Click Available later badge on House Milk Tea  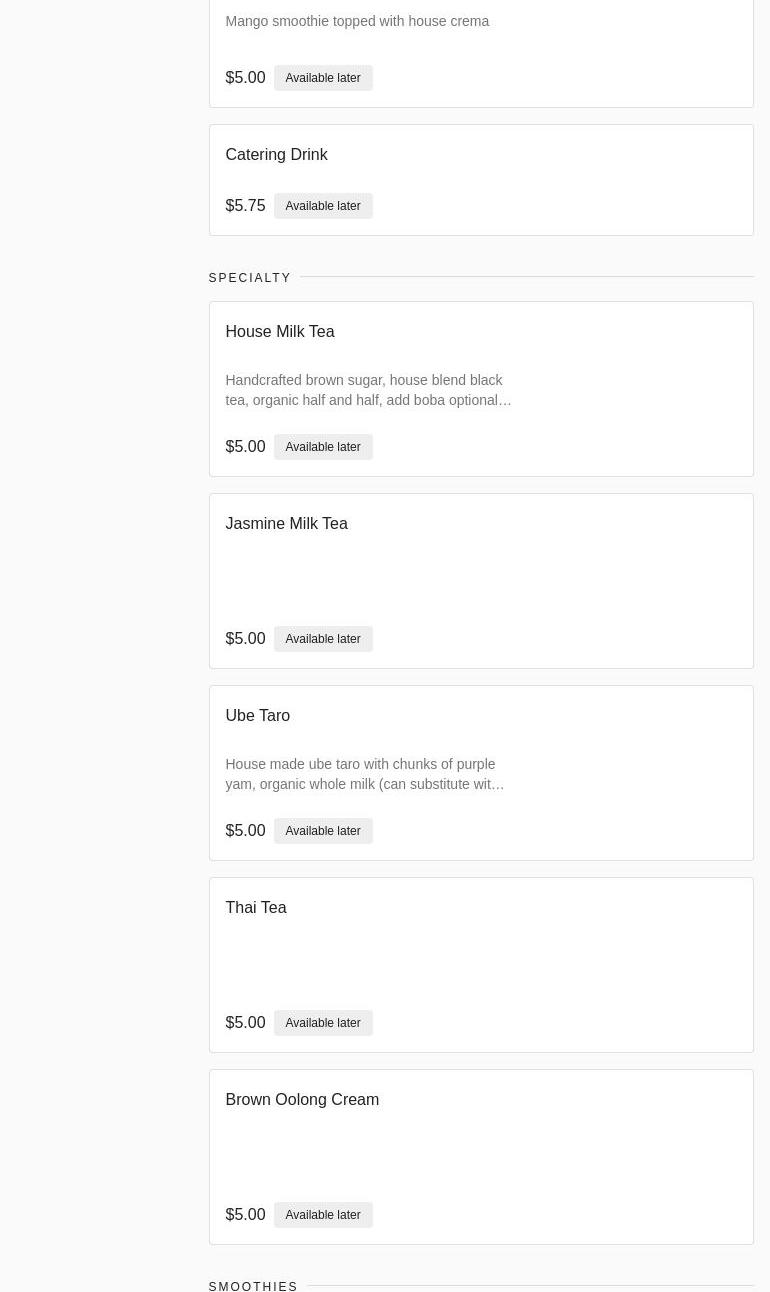coord(323,447)
